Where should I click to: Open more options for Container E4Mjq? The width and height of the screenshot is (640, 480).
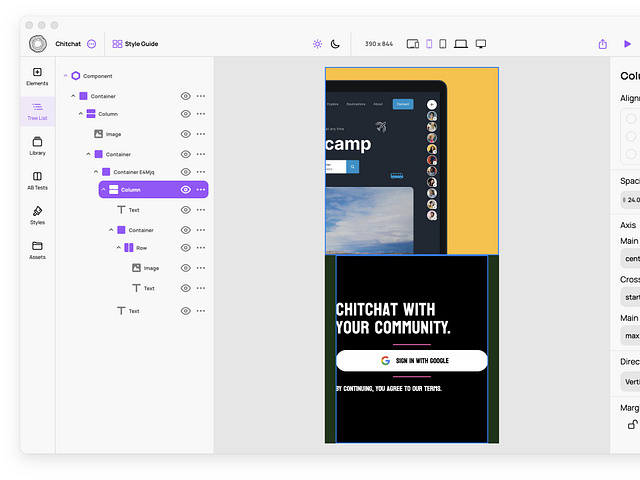[x=201, y=172]
